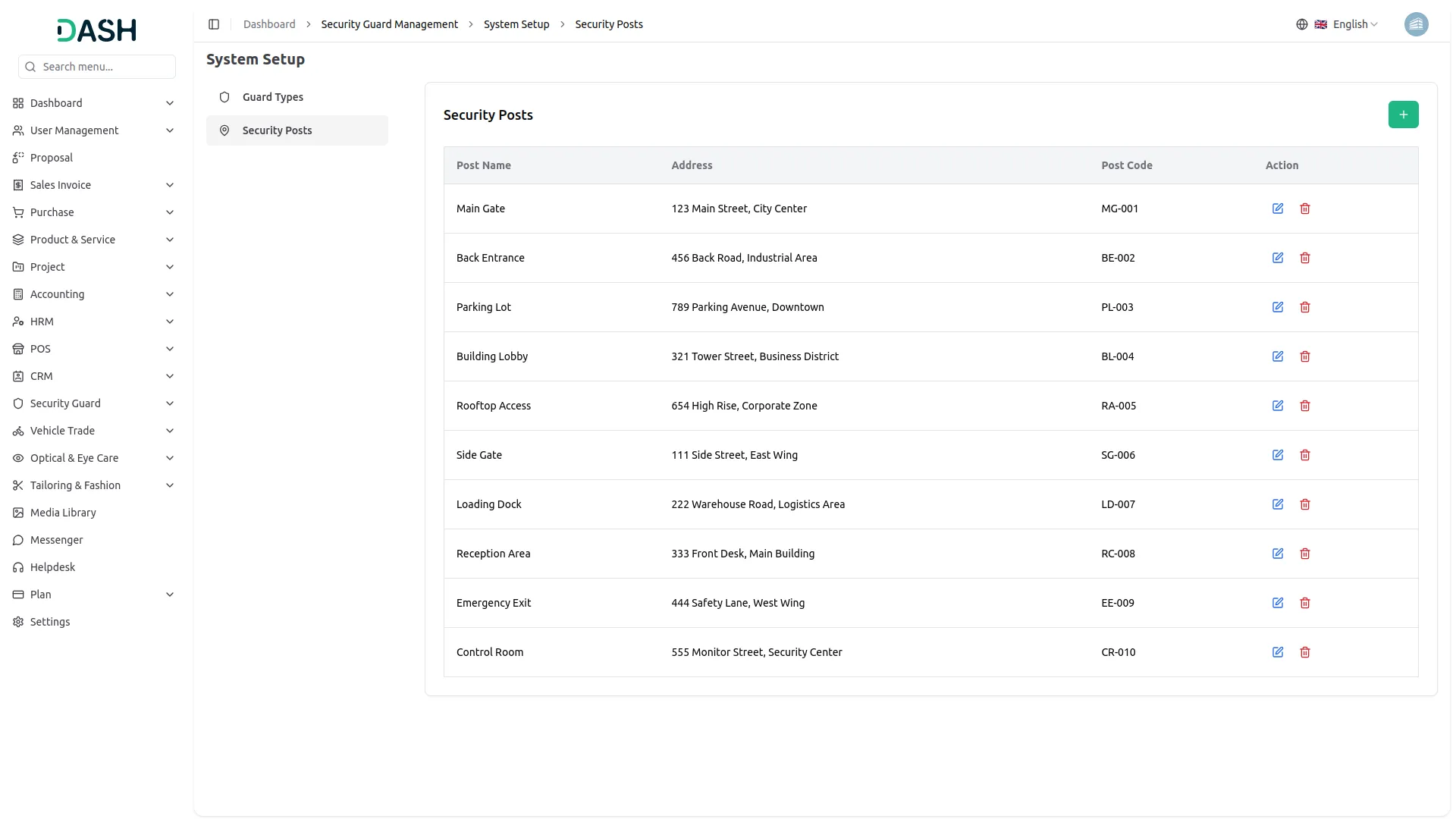
Task: Switch to the Guard Types tab
Action: point(273,97)
